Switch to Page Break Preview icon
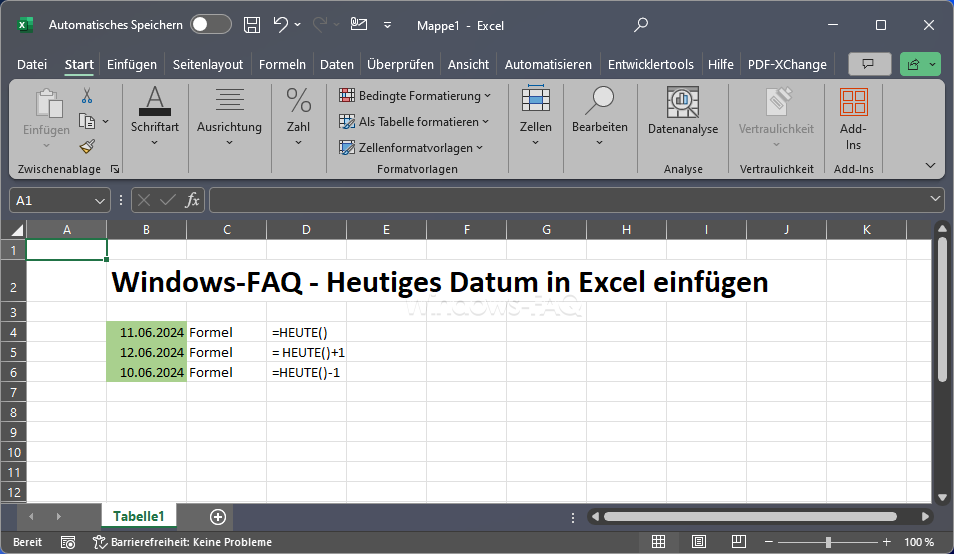 739,542
